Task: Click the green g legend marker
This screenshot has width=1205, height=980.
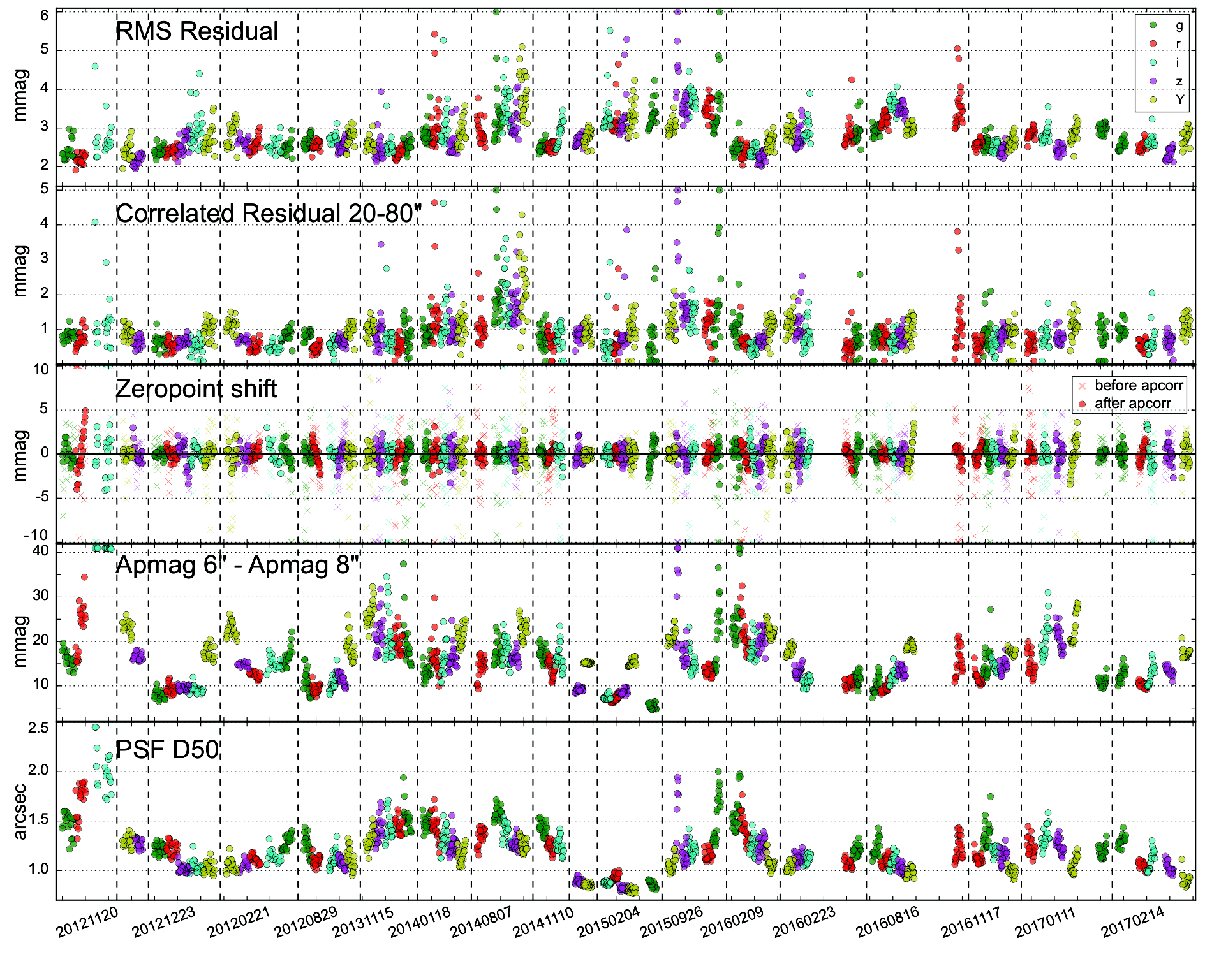Action: (x=1153, y=25)
